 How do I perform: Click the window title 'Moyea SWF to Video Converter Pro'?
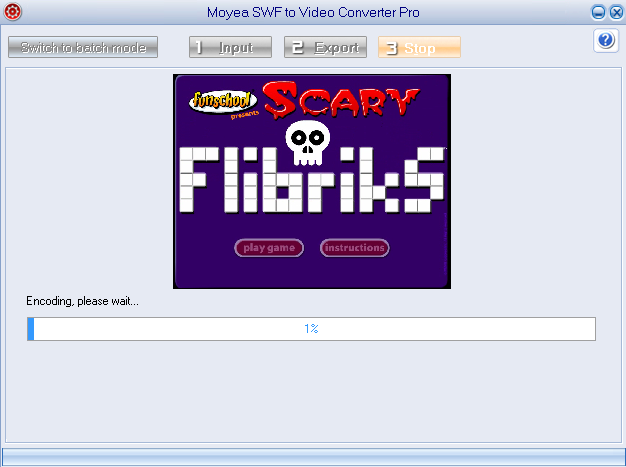point(313,12)
